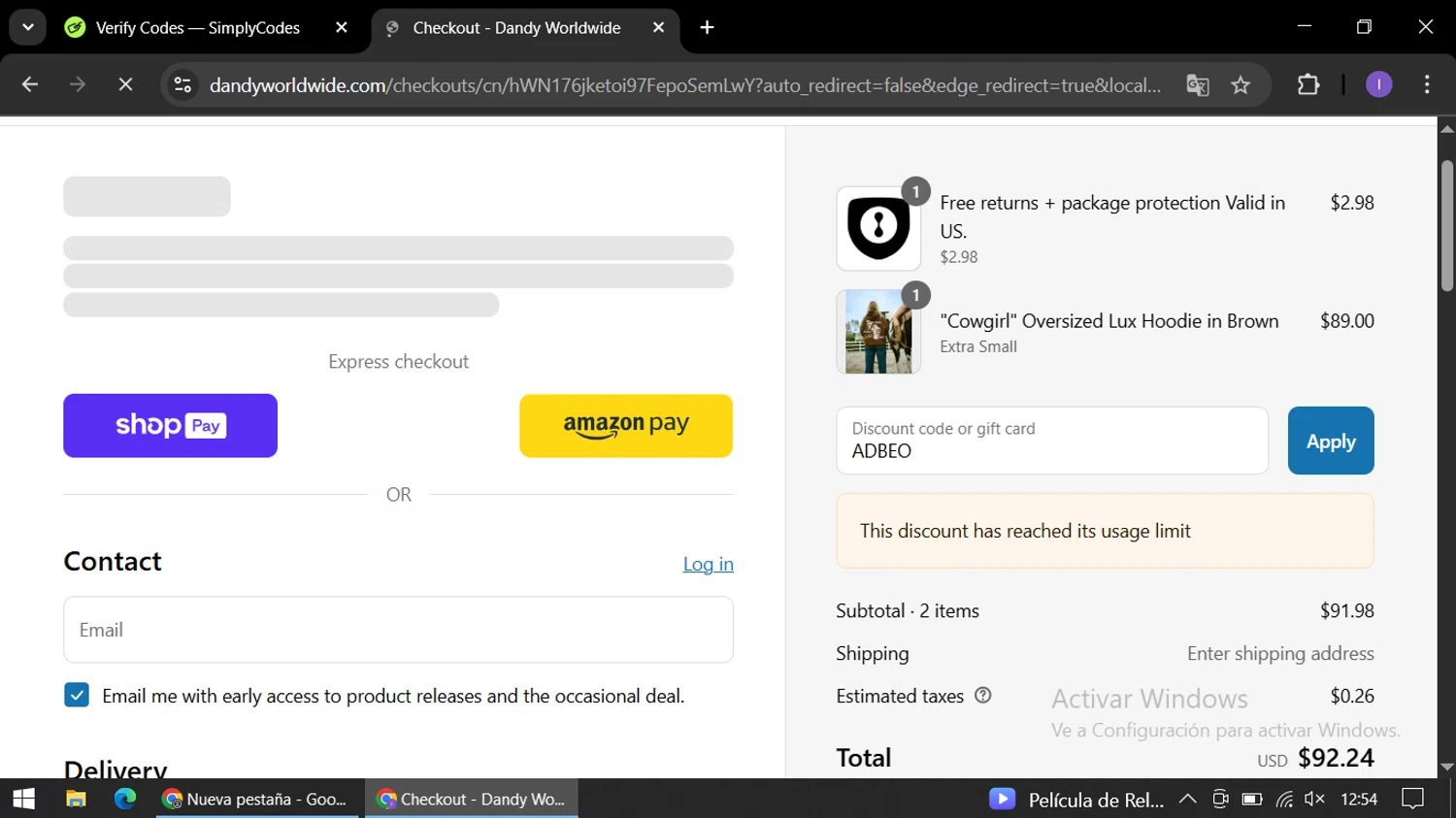Open Wi-Fi network tray icon
The width and height of the screenshot is (1456, 818).
point(1284,800)
